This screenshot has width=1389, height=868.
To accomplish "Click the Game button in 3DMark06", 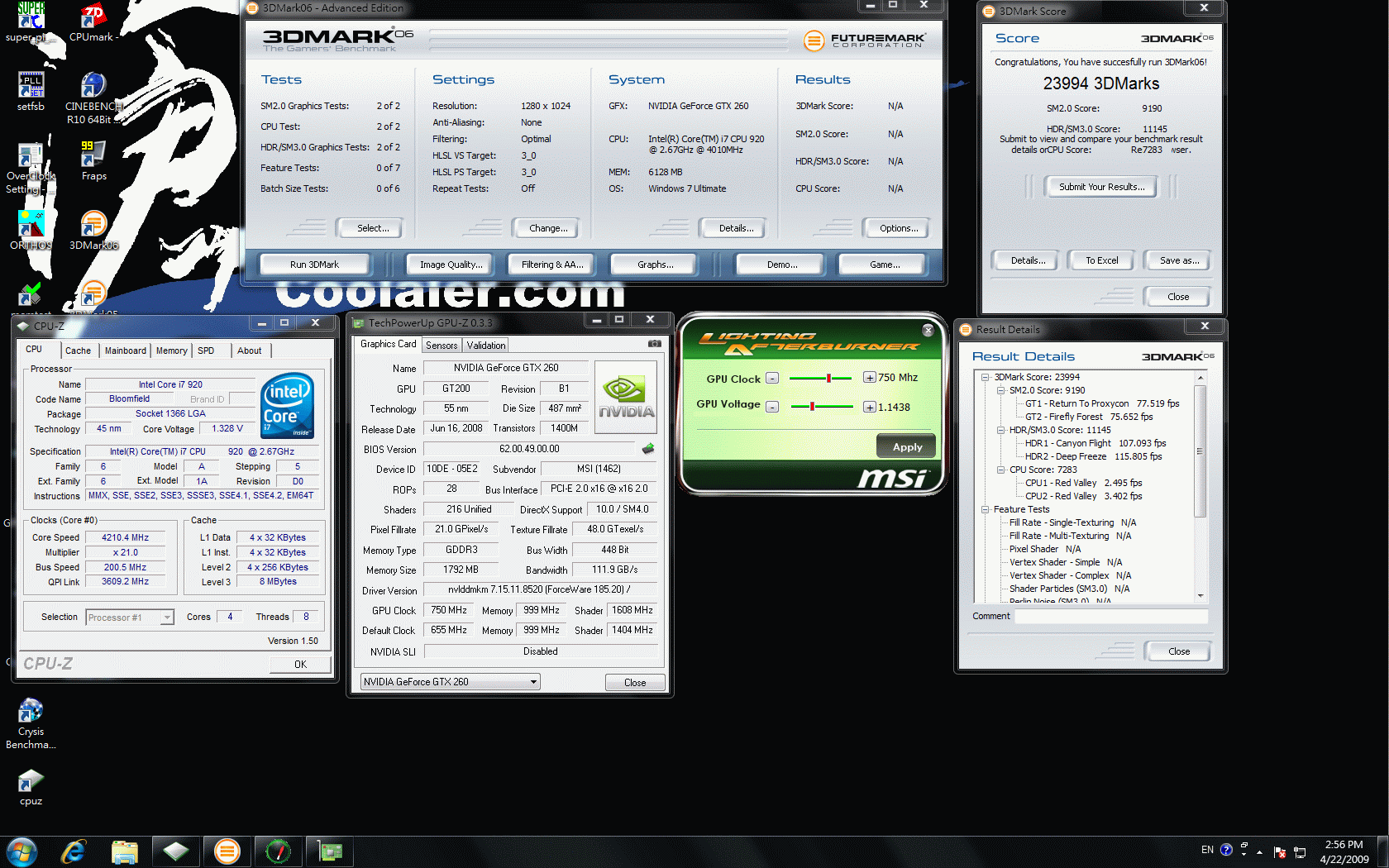I will [884, 265].
